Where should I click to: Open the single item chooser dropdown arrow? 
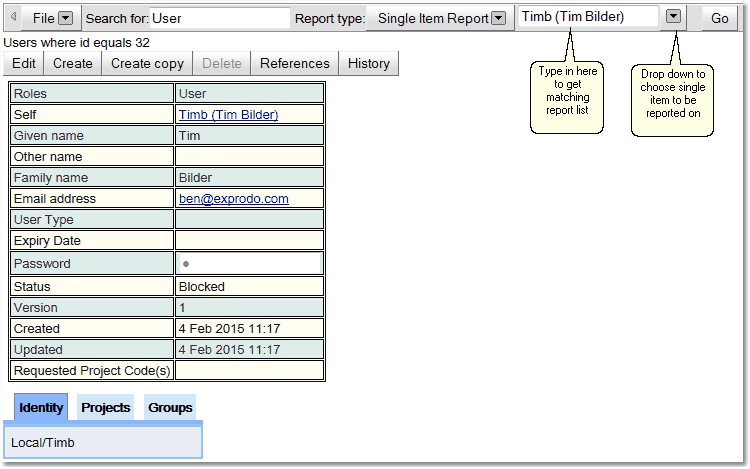click(x=674, y=17)
